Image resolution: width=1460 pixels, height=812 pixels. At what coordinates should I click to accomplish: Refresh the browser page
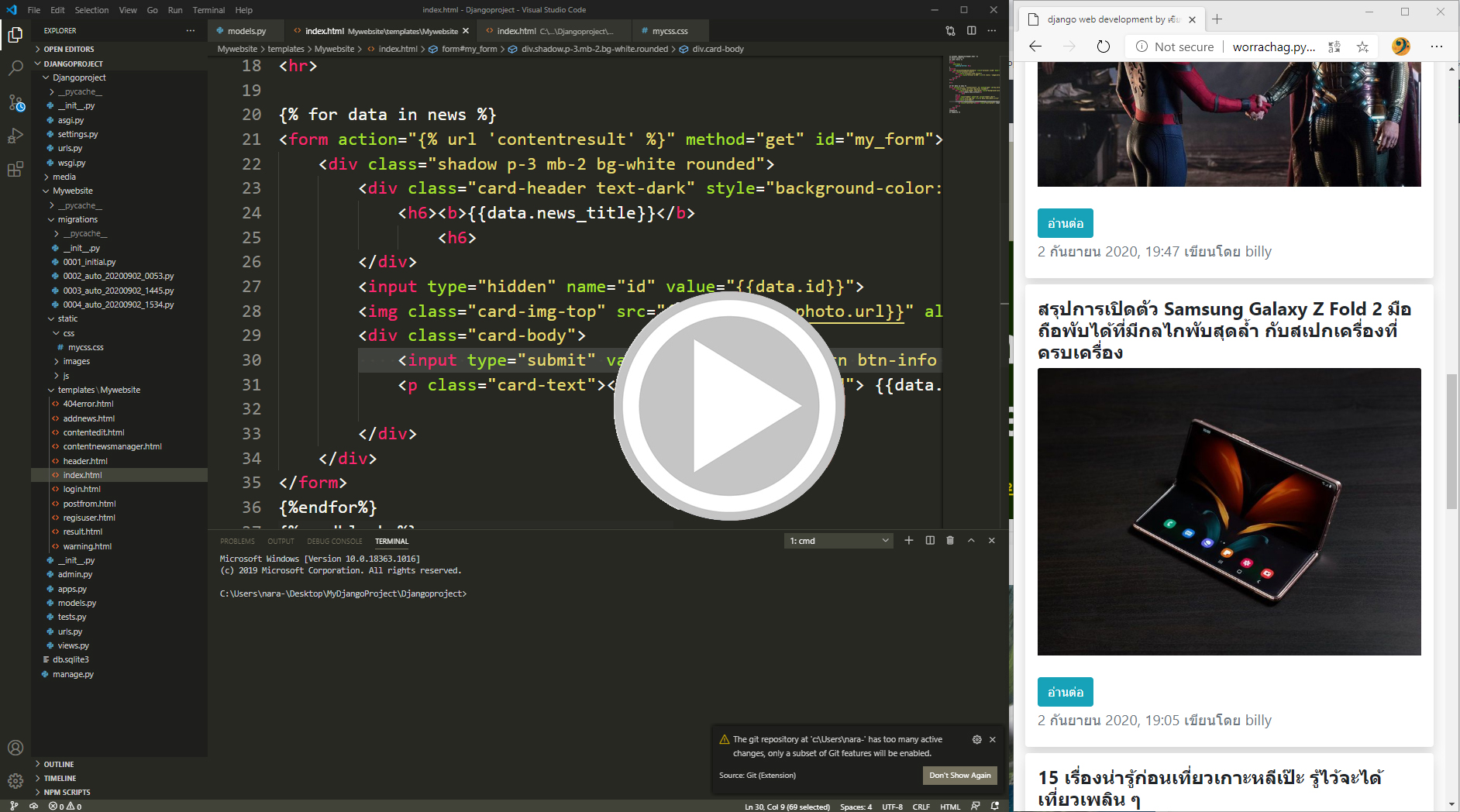[1103, 46]
